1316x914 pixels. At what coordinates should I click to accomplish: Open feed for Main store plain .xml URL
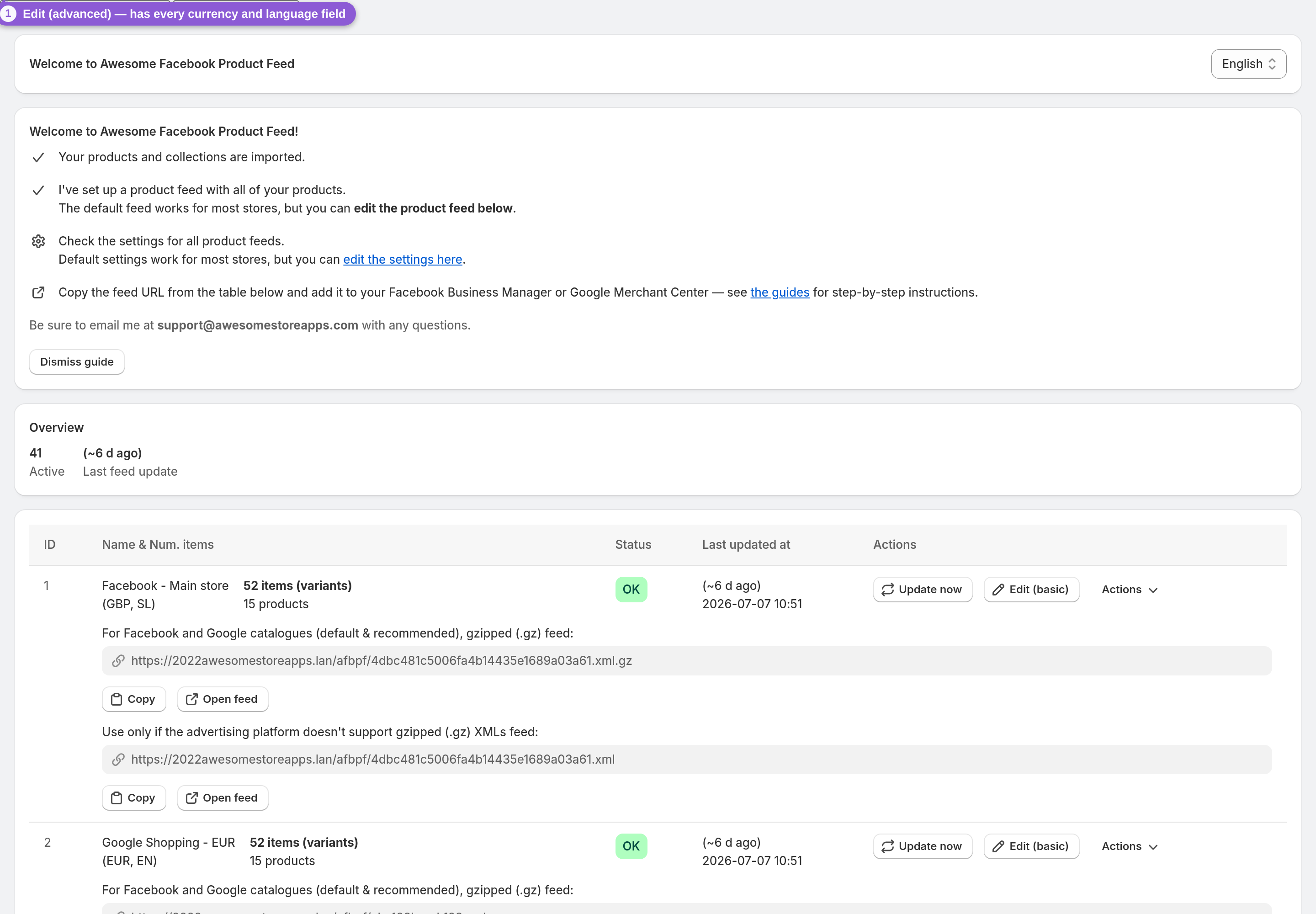point(223,798)
